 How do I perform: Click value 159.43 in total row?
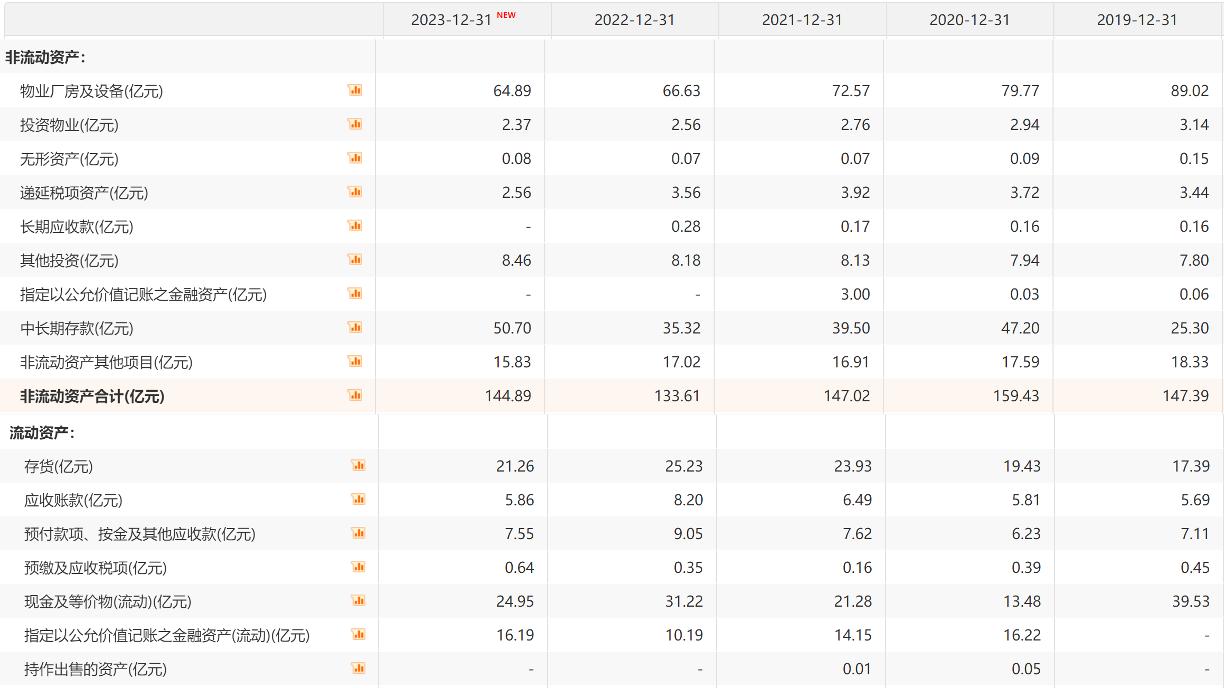[x=1016, y=396]
